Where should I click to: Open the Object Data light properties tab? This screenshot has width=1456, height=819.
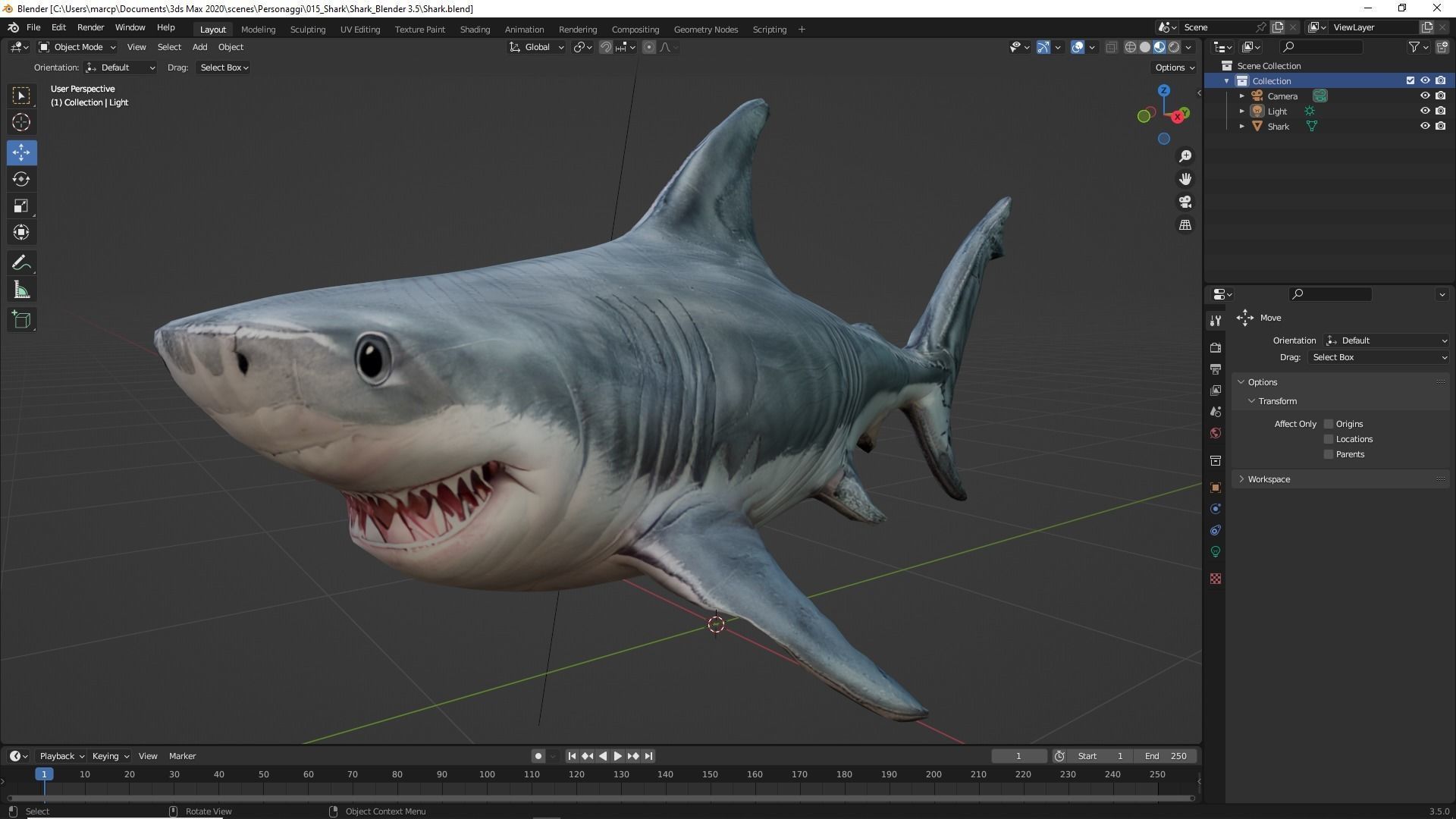(1216, 551)
